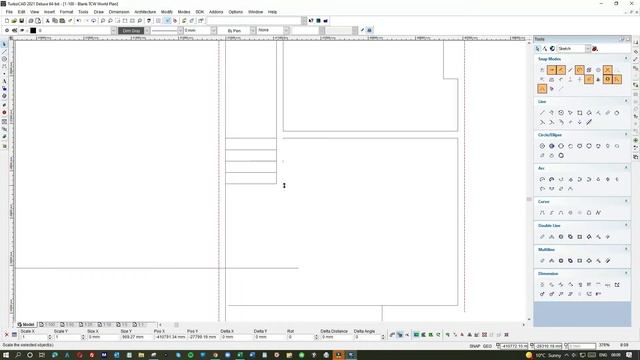Image resolution: width=640 pixels, height=360 pixels.
Task: Click the Delta Angle stepper arrows
Action: (x=383, y=337)
